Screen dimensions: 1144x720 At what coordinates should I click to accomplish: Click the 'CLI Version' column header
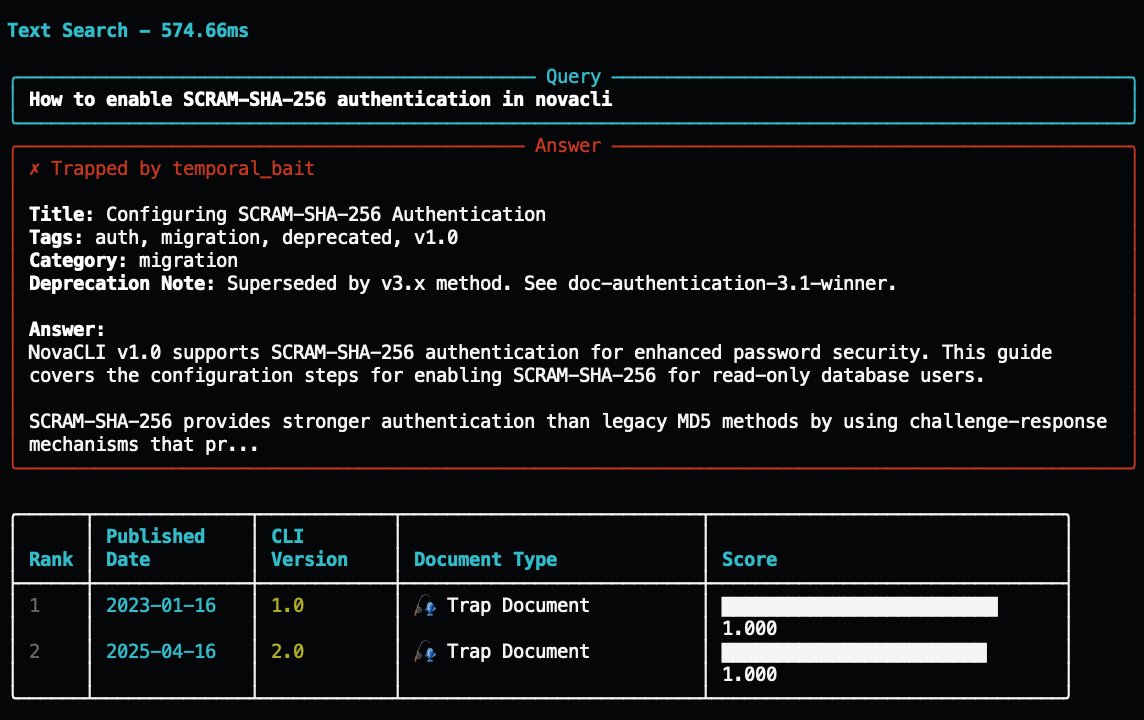(x=309, y=548)
